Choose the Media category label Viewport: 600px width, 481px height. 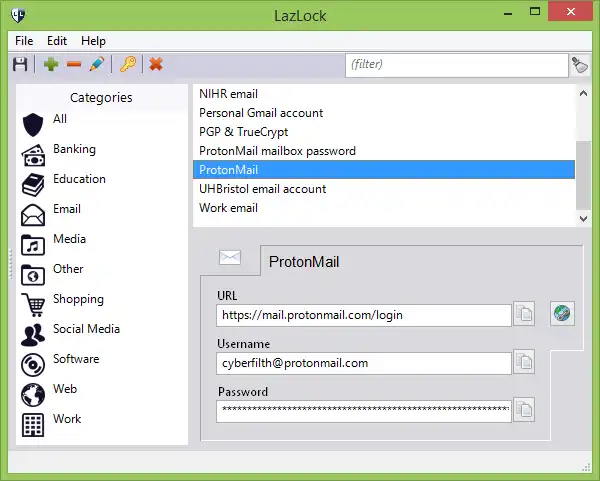(x=70, y=239)
